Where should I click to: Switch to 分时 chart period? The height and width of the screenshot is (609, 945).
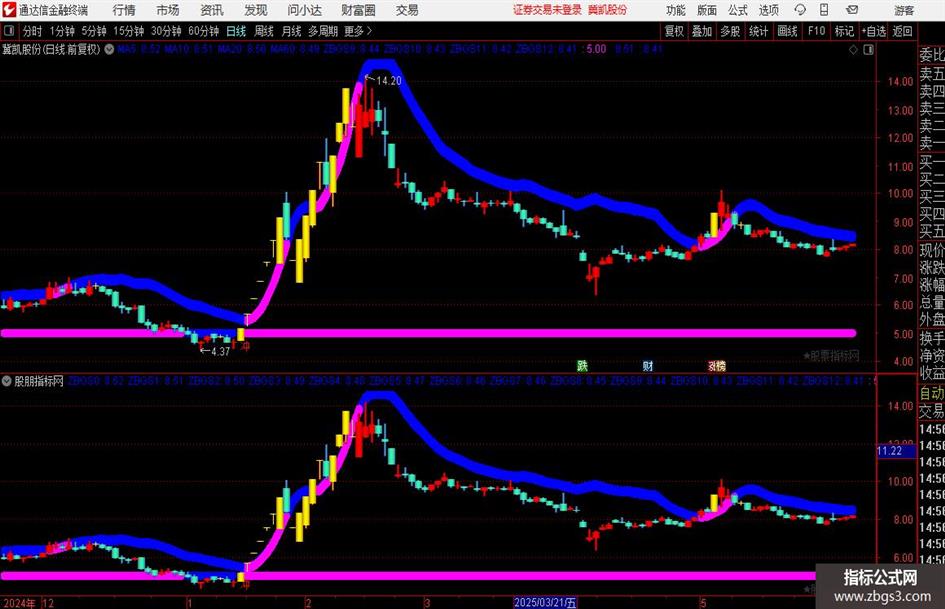click(x=33, y=31)
